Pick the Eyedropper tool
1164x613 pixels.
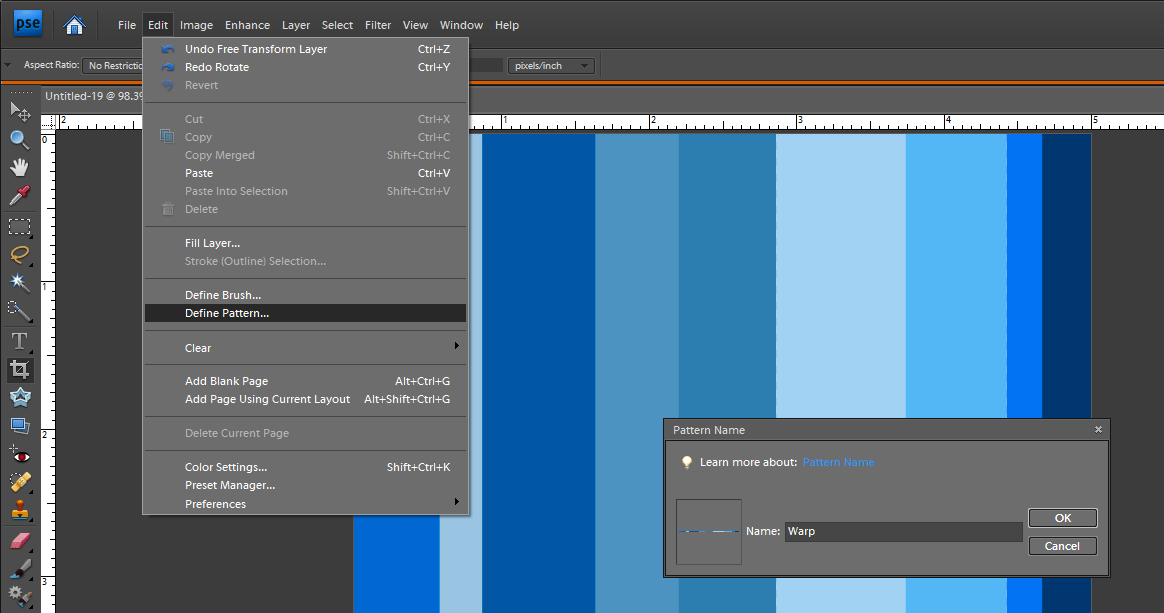pos(19,196)
